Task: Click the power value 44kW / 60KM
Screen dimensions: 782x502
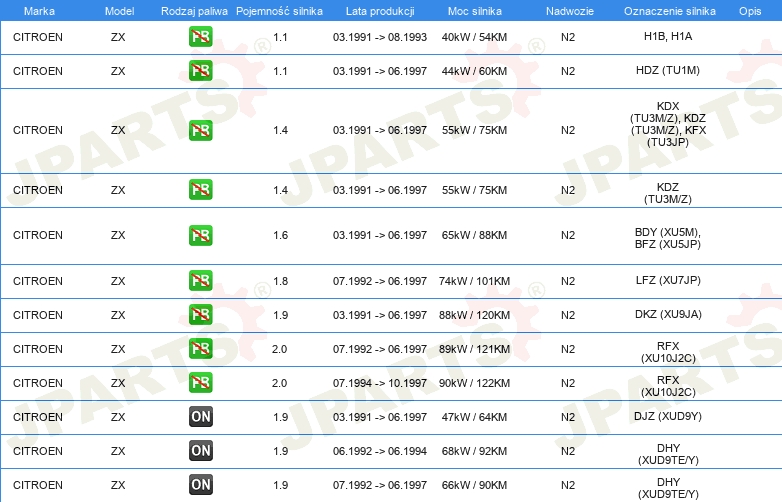Action: pos(474,71)
